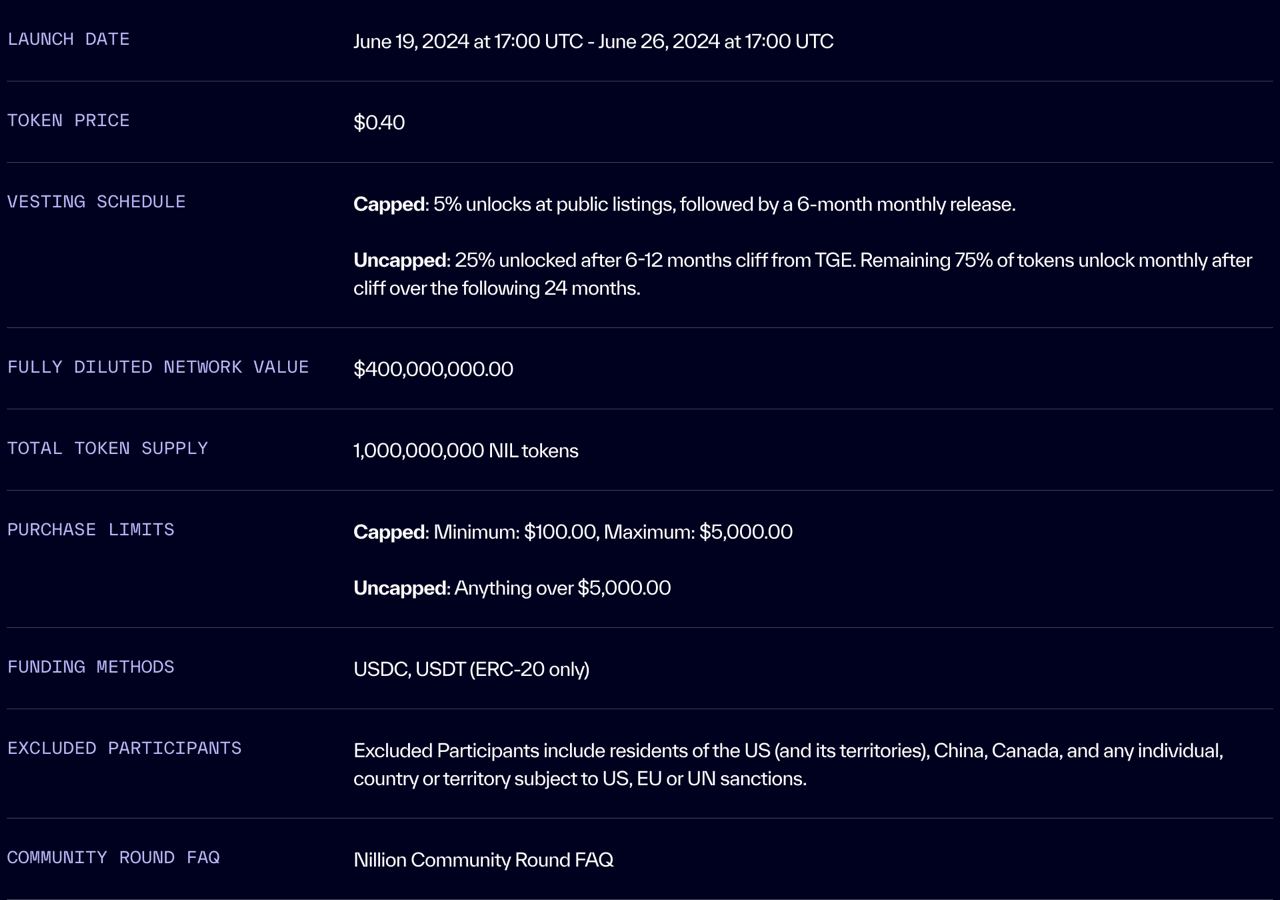Click the TOTAL TOKEN SUPPLY label
Screen dimensions: 1280x900
[x=107, y=448]
